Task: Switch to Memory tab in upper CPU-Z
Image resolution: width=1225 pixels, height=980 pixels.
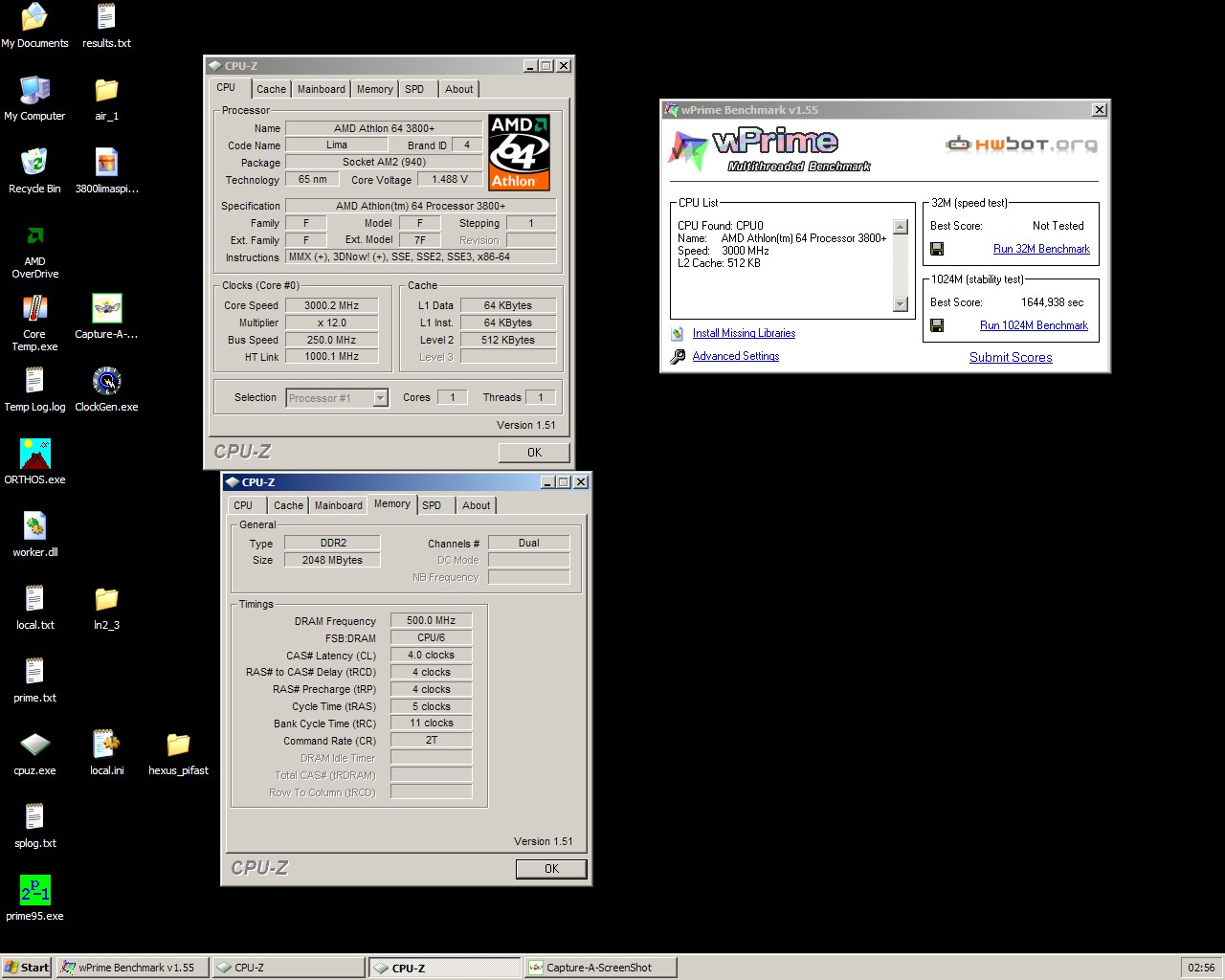Action: [x=374, y=89]
